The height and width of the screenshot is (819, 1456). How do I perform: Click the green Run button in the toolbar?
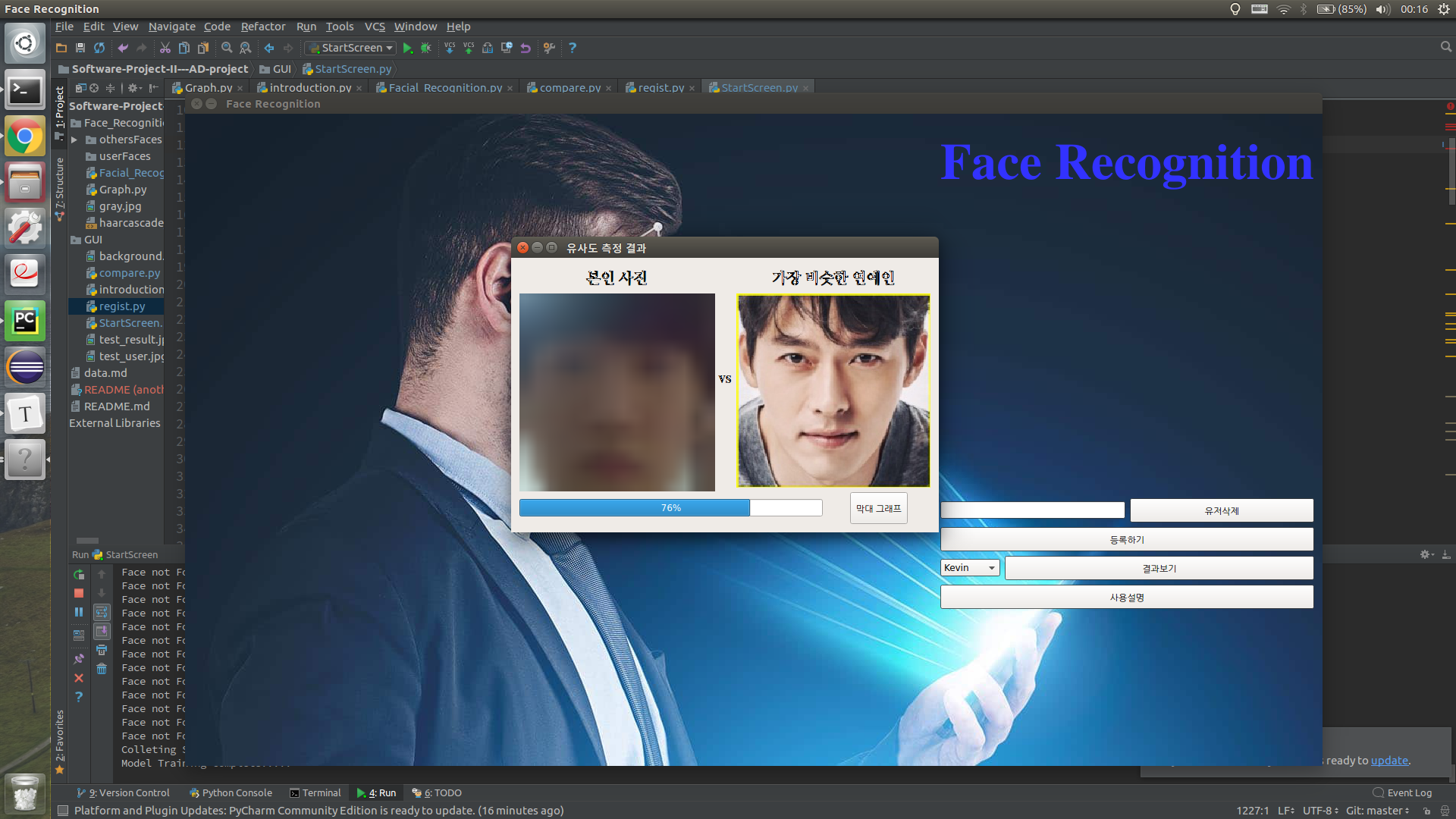click(407, 48)
